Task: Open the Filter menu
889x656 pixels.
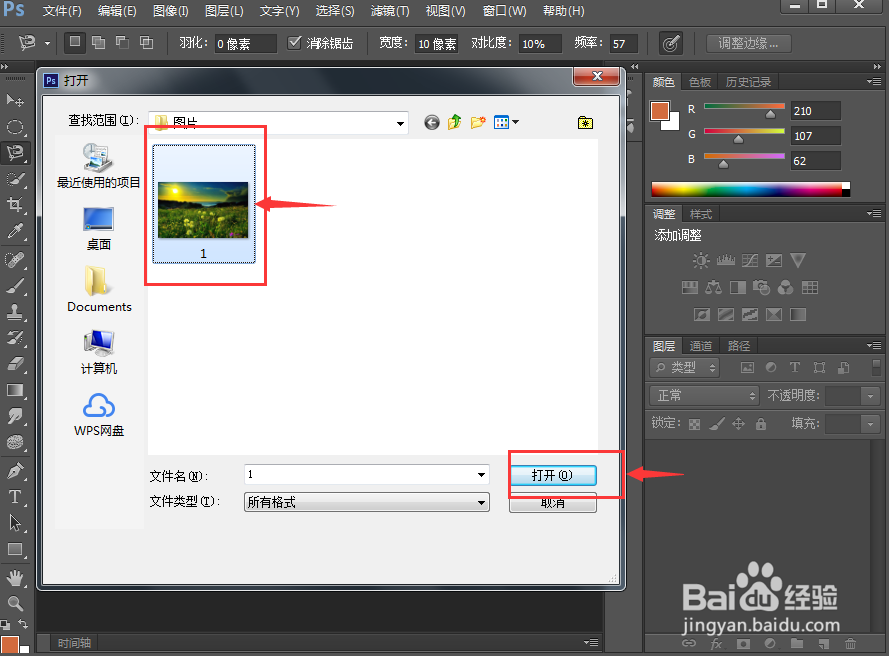Action: (390, 11)
